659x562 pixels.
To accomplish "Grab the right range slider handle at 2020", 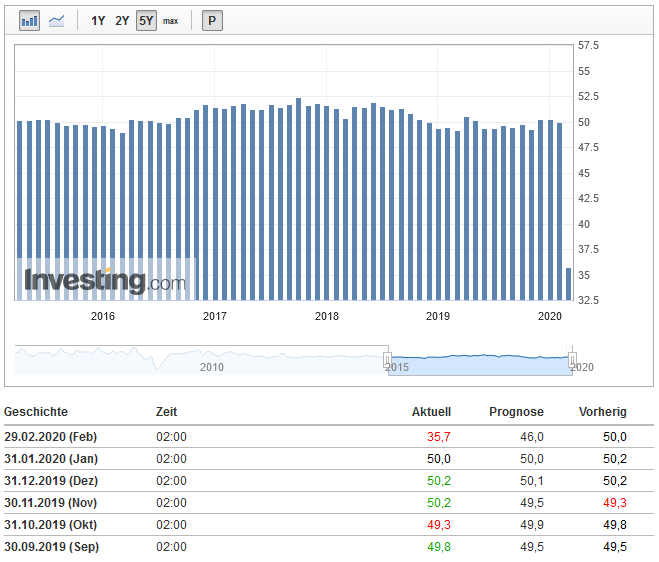I will [572, 360].
